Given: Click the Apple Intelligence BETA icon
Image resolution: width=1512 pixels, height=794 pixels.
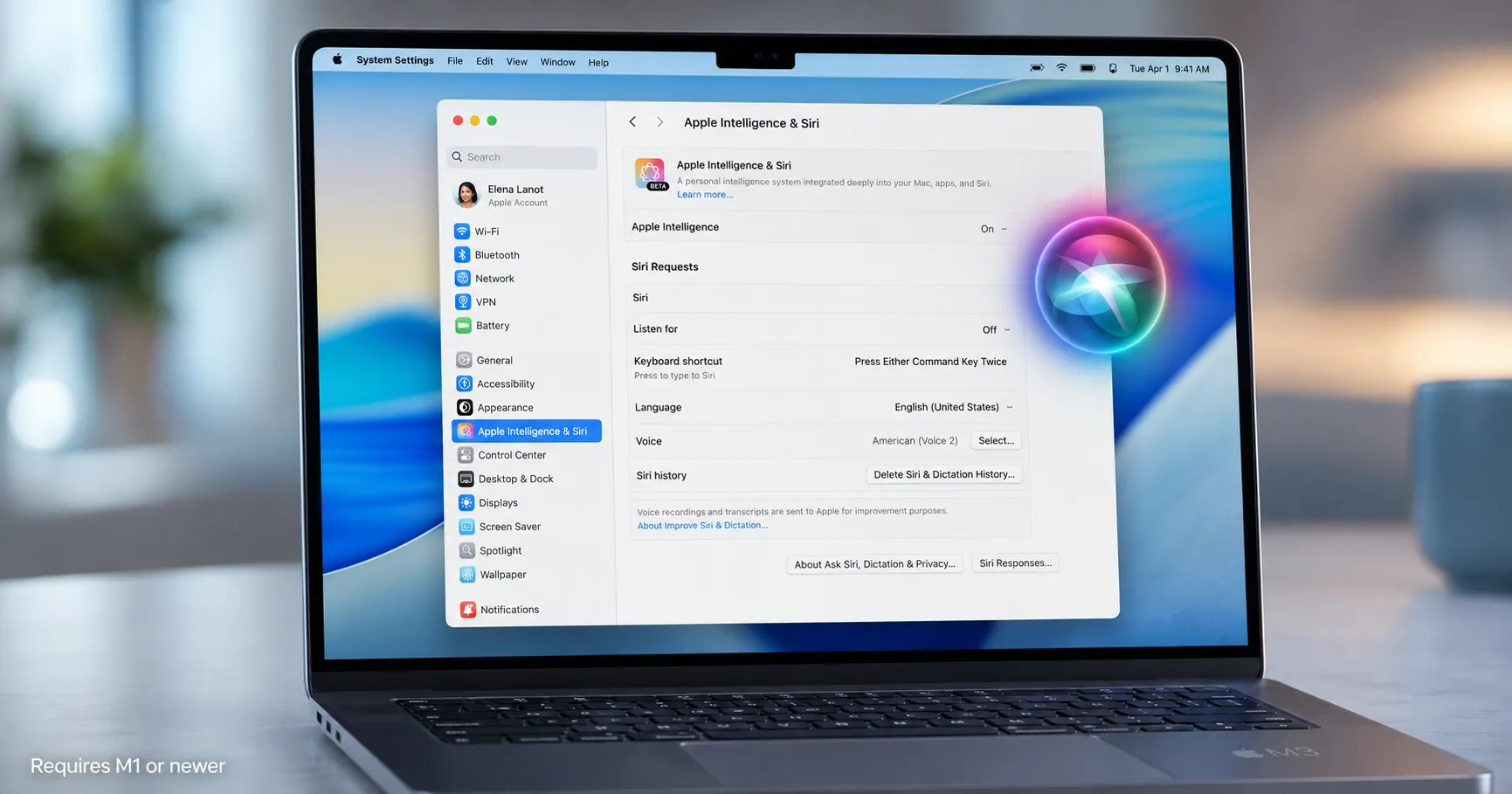Looking at the screenshot, I should 651,175.
